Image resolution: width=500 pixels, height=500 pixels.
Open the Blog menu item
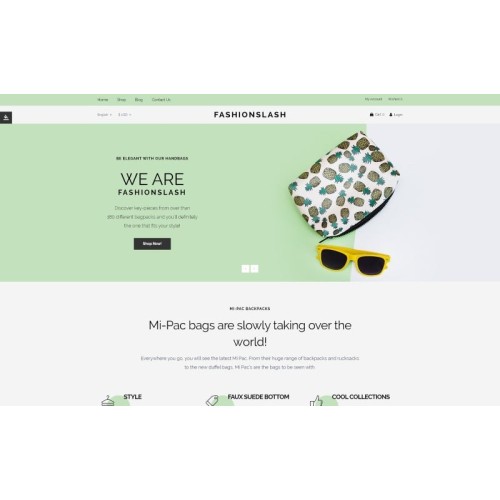point(139,100)
